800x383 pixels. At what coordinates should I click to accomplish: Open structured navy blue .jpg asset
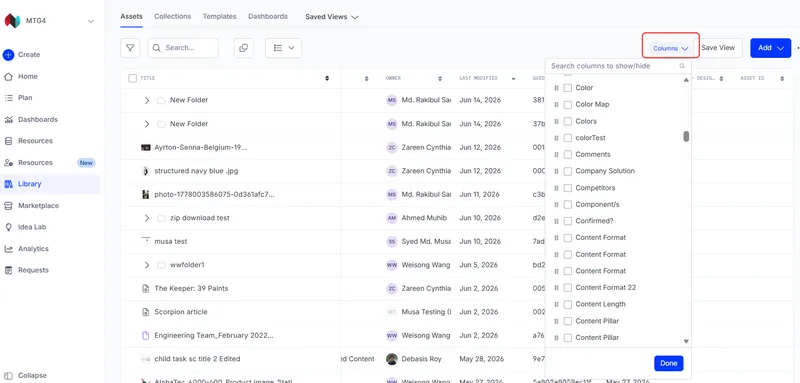pos(196,171)
